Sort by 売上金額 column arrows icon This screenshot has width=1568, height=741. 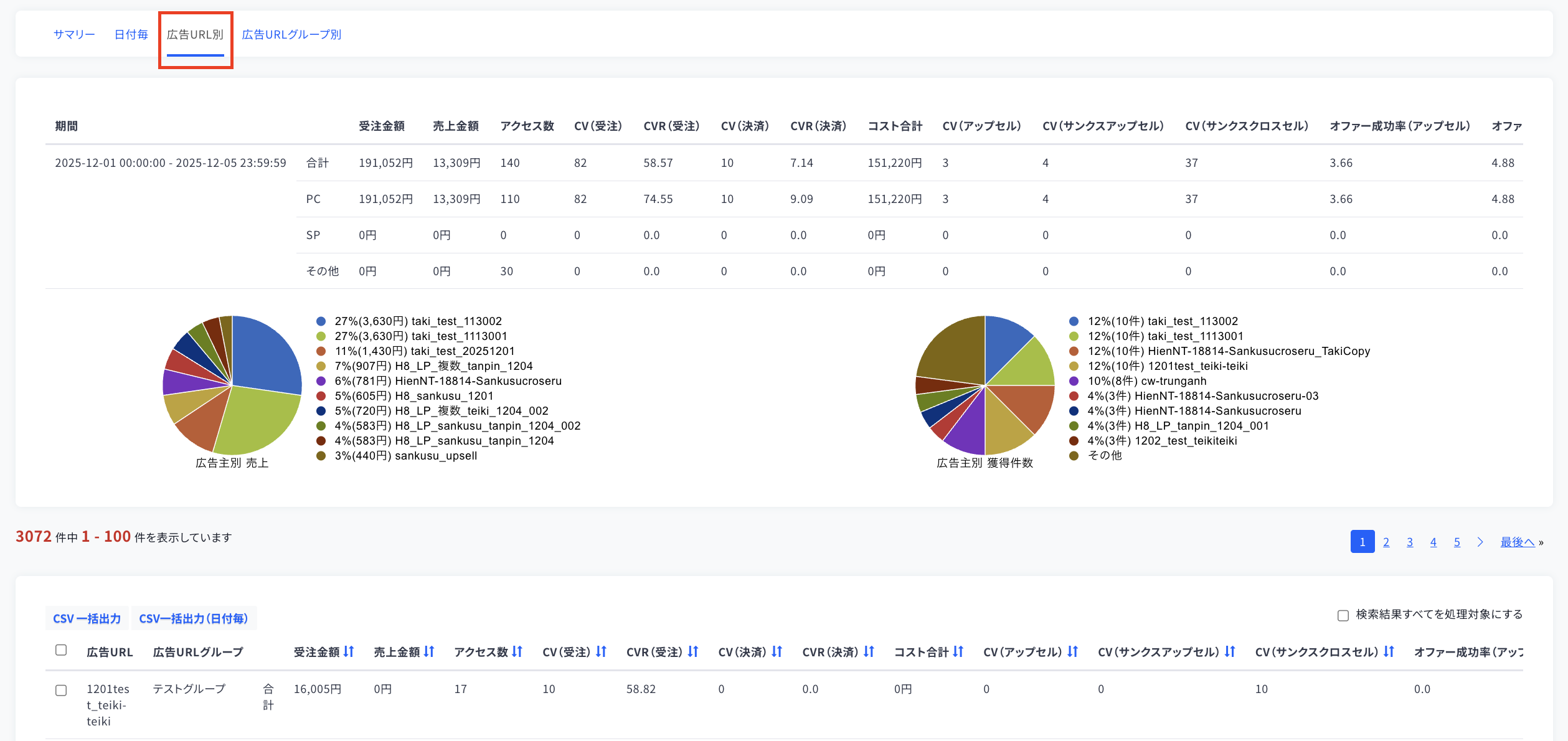[429, 651]
